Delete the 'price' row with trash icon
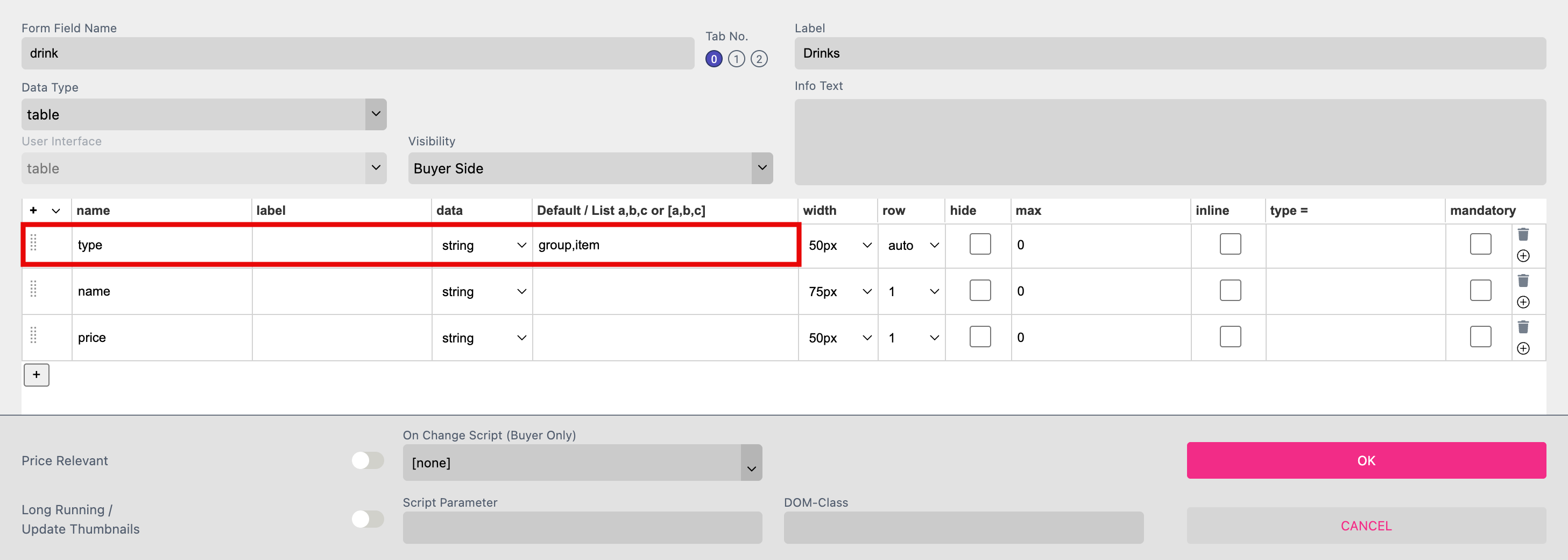The height and width of the screenshot is (560, 1568). (x=1523, y=327)
